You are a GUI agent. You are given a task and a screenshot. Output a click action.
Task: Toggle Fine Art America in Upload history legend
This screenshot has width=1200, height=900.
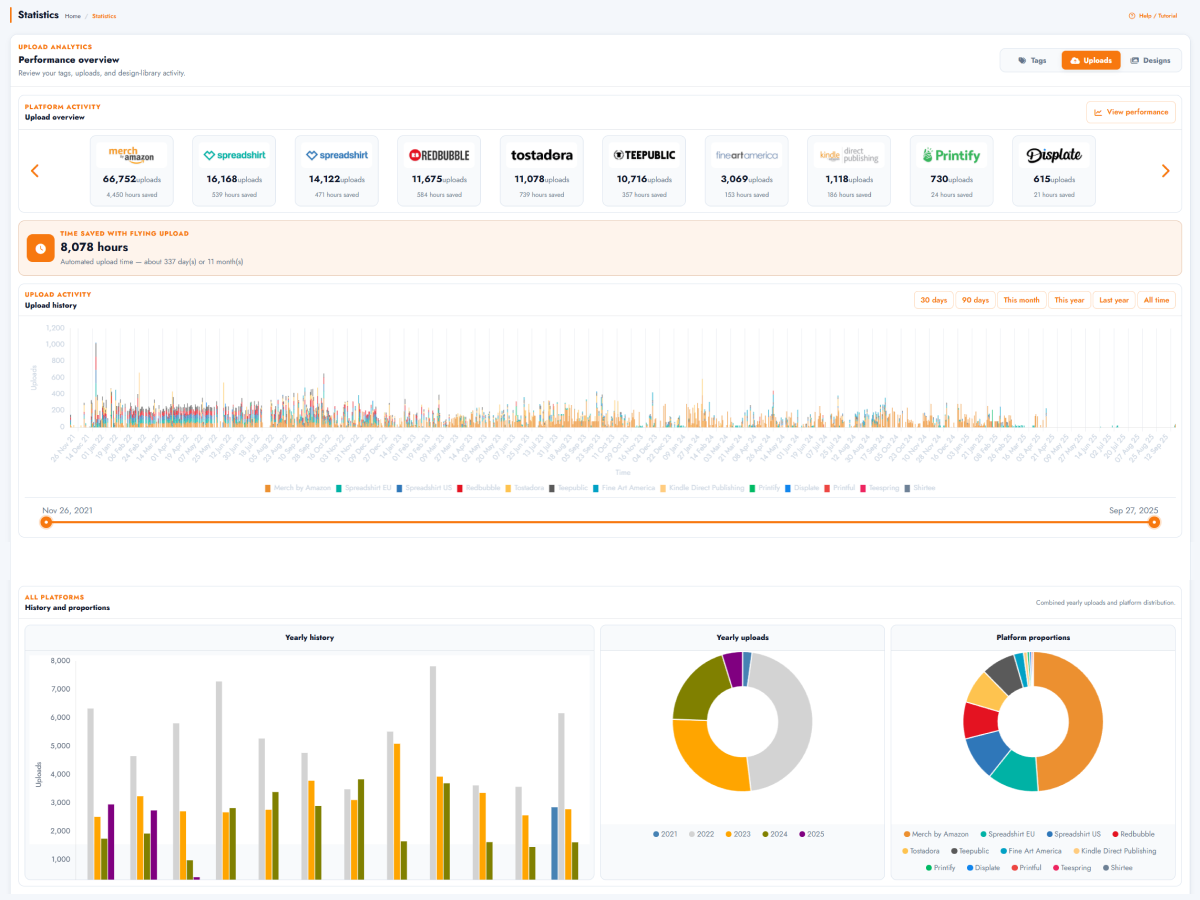tap(624, 488)
